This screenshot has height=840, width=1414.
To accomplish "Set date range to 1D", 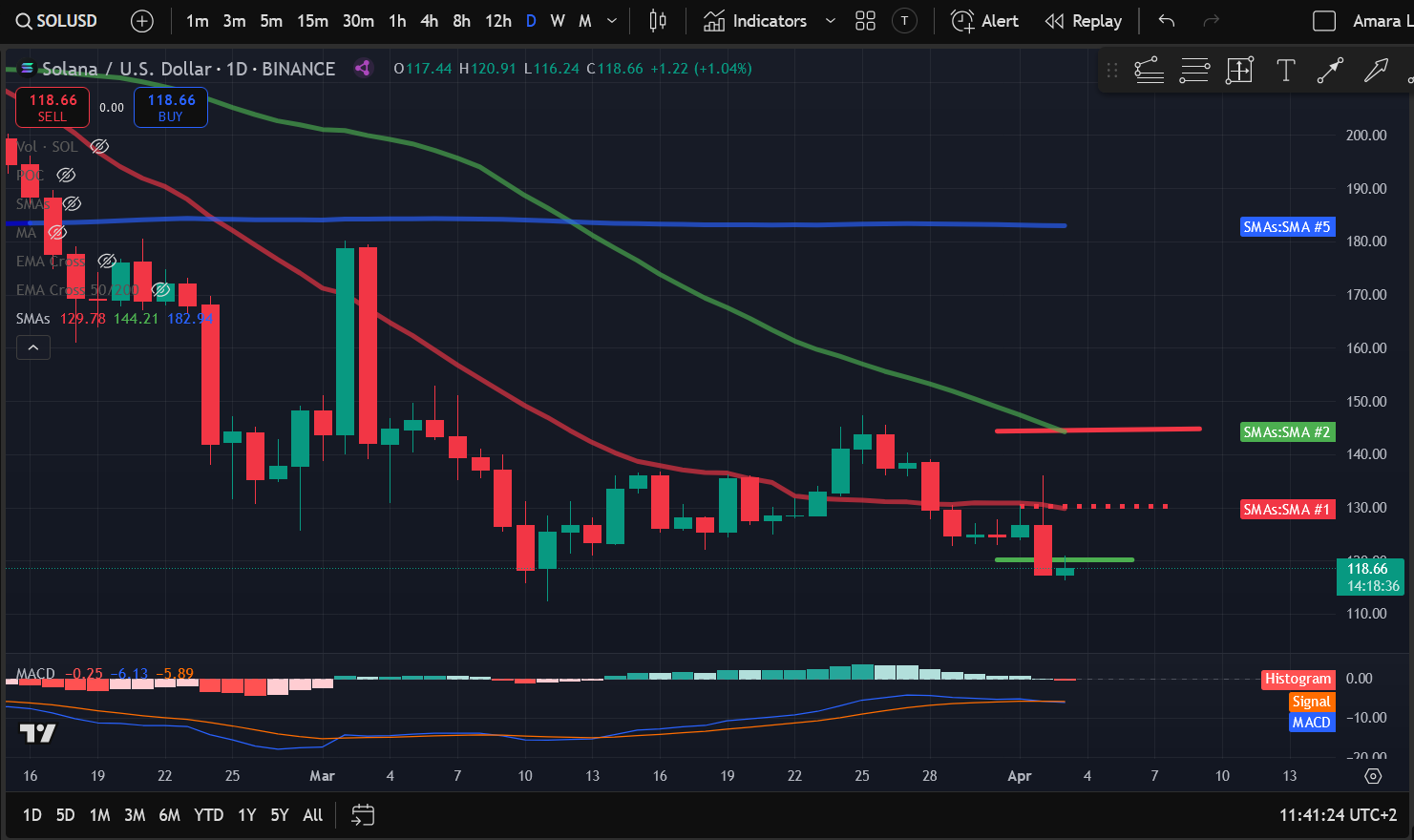I will click(32, 815).
